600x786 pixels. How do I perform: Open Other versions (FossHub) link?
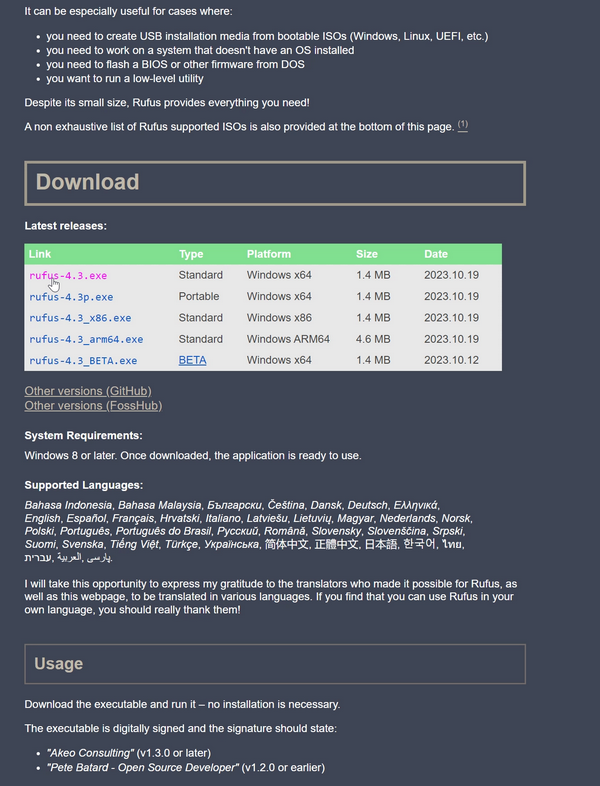pyautogui.click(x=93, y=406)
